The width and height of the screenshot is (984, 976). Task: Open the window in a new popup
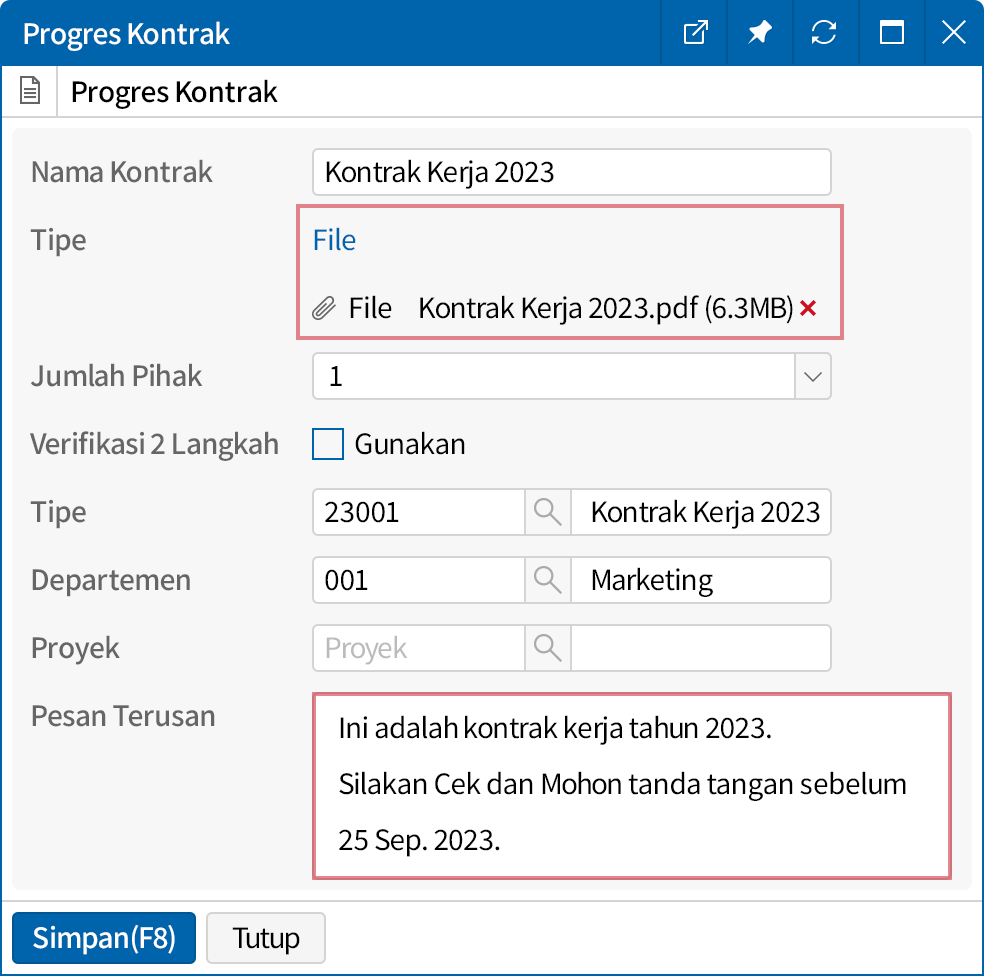click(695, 33)
